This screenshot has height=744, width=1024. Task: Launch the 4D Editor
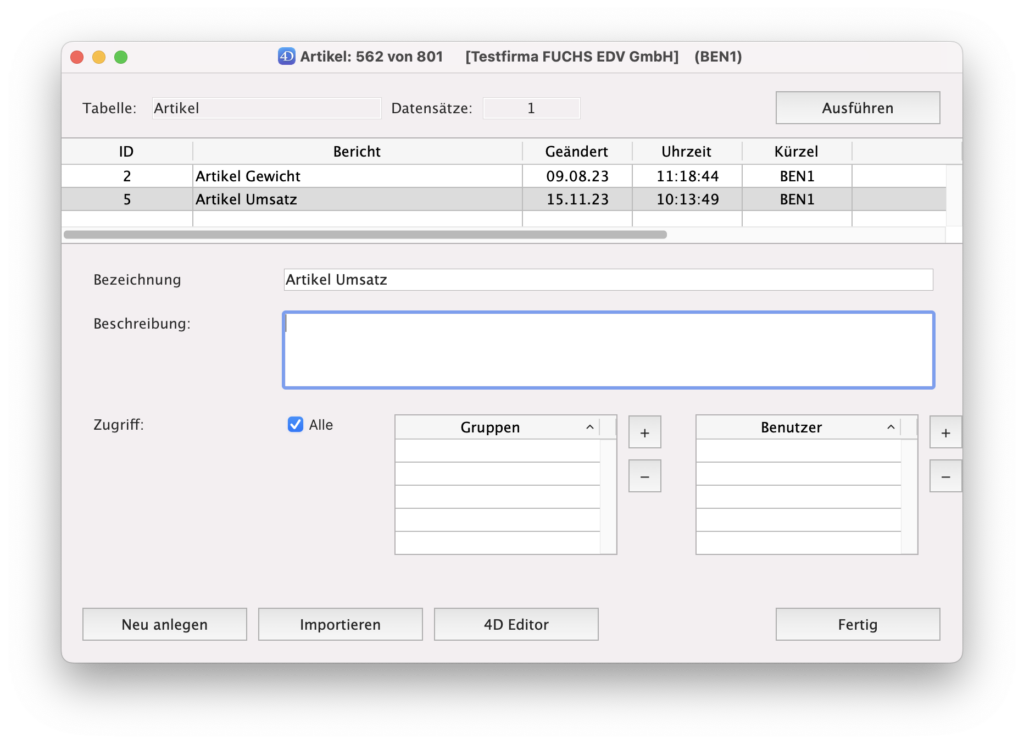point(516,624)
